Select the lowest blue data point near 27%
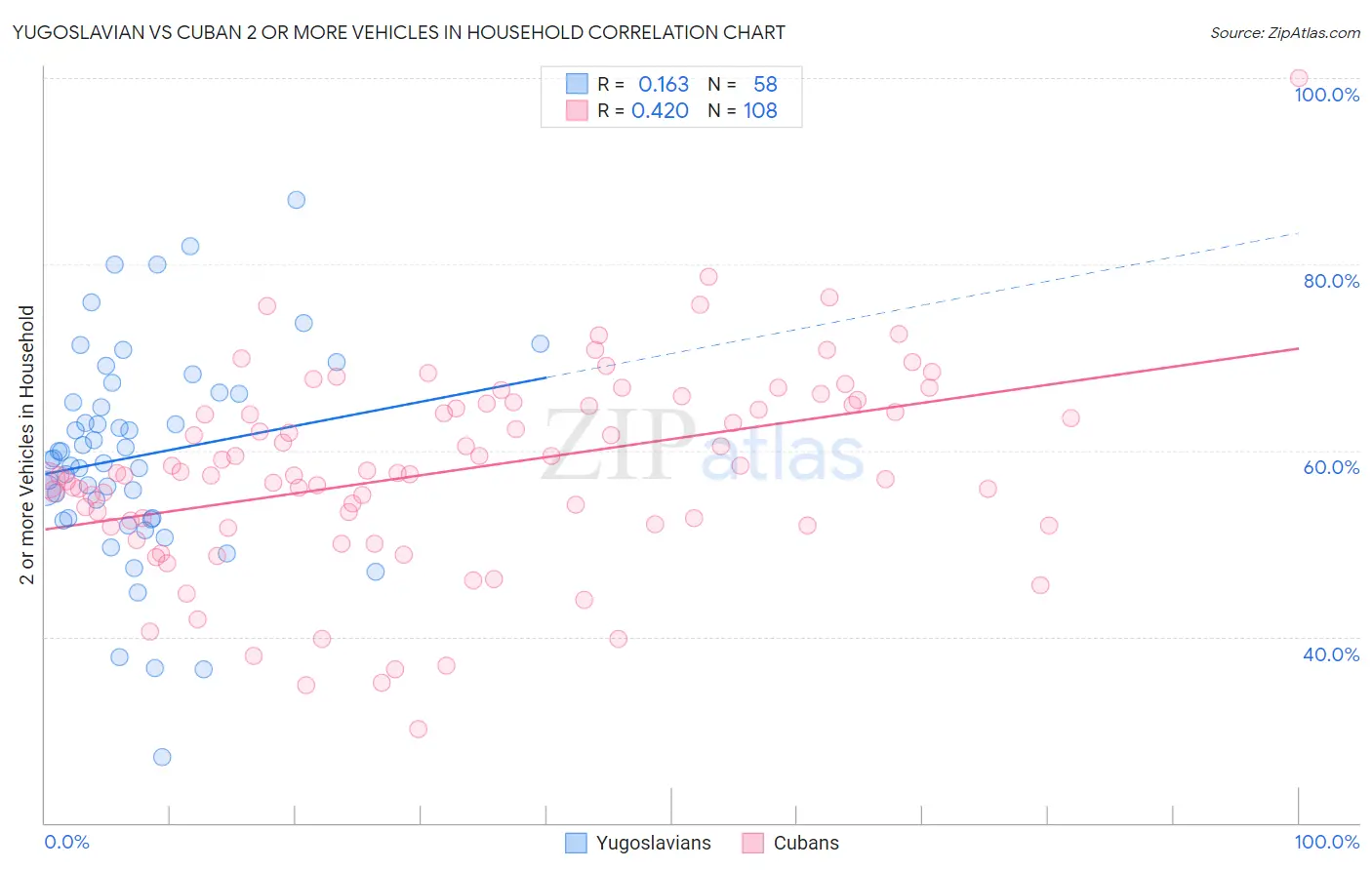Viewport: 1372px width, 870px height. 162,757
